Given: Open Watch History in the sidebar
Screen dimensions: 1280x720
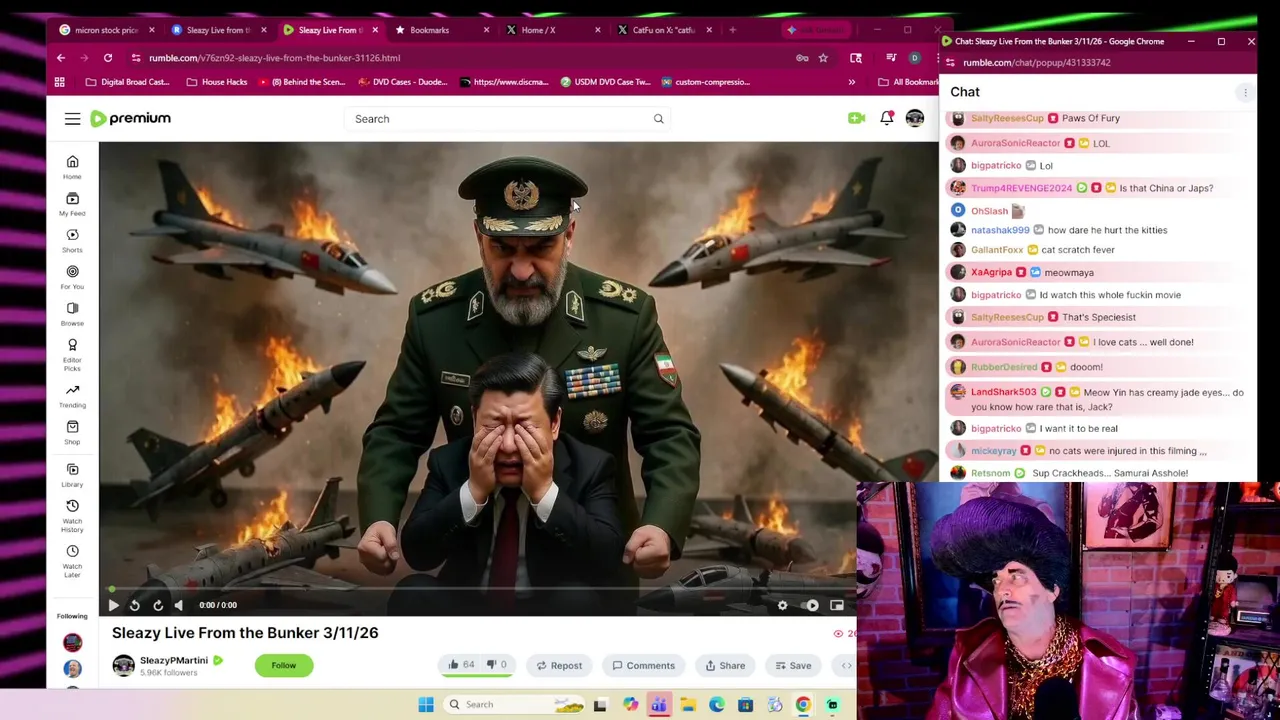Looking at the screenshot, I should click(x=72, y=516).
